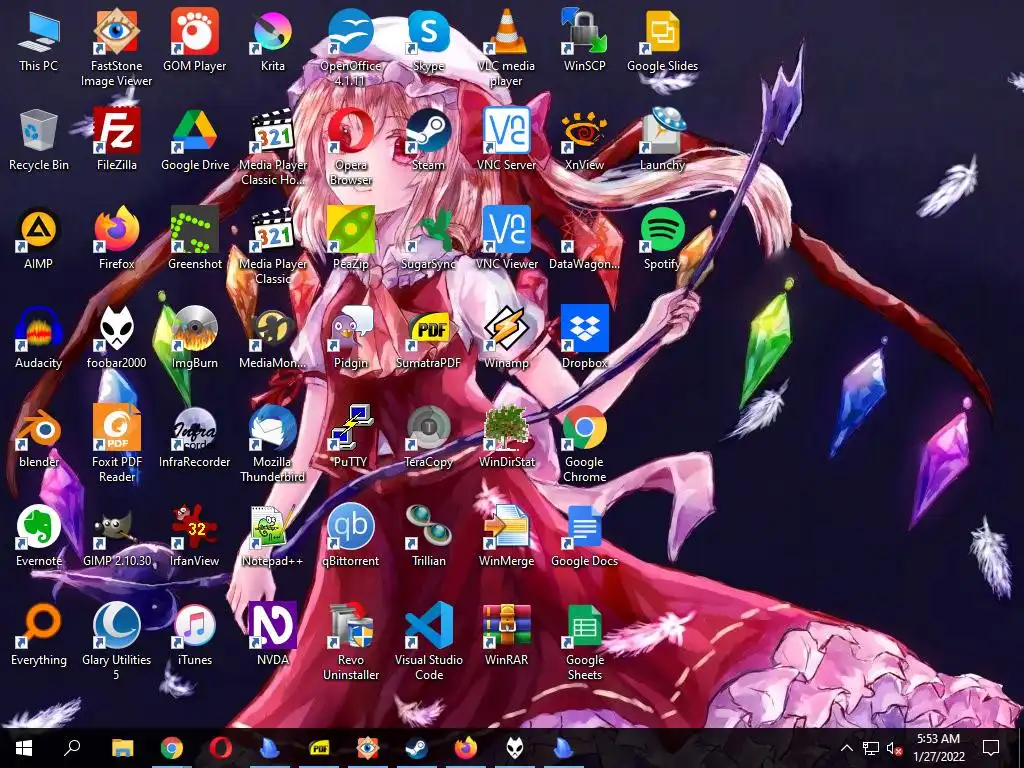Viewport: 1024px width, 768px height.
Task: Select the DataWagon... desktop shortcut
Action: (x=584, y=238)
